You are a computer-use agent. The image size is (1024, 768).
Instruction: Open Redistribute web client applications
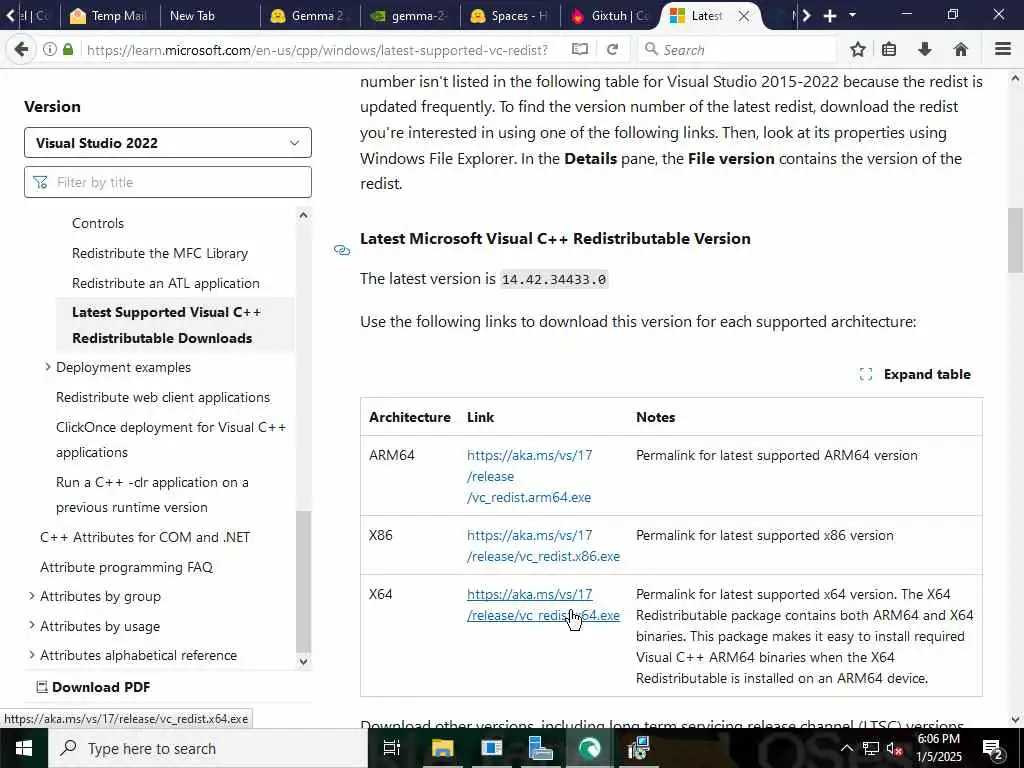(x=163, y=397)
